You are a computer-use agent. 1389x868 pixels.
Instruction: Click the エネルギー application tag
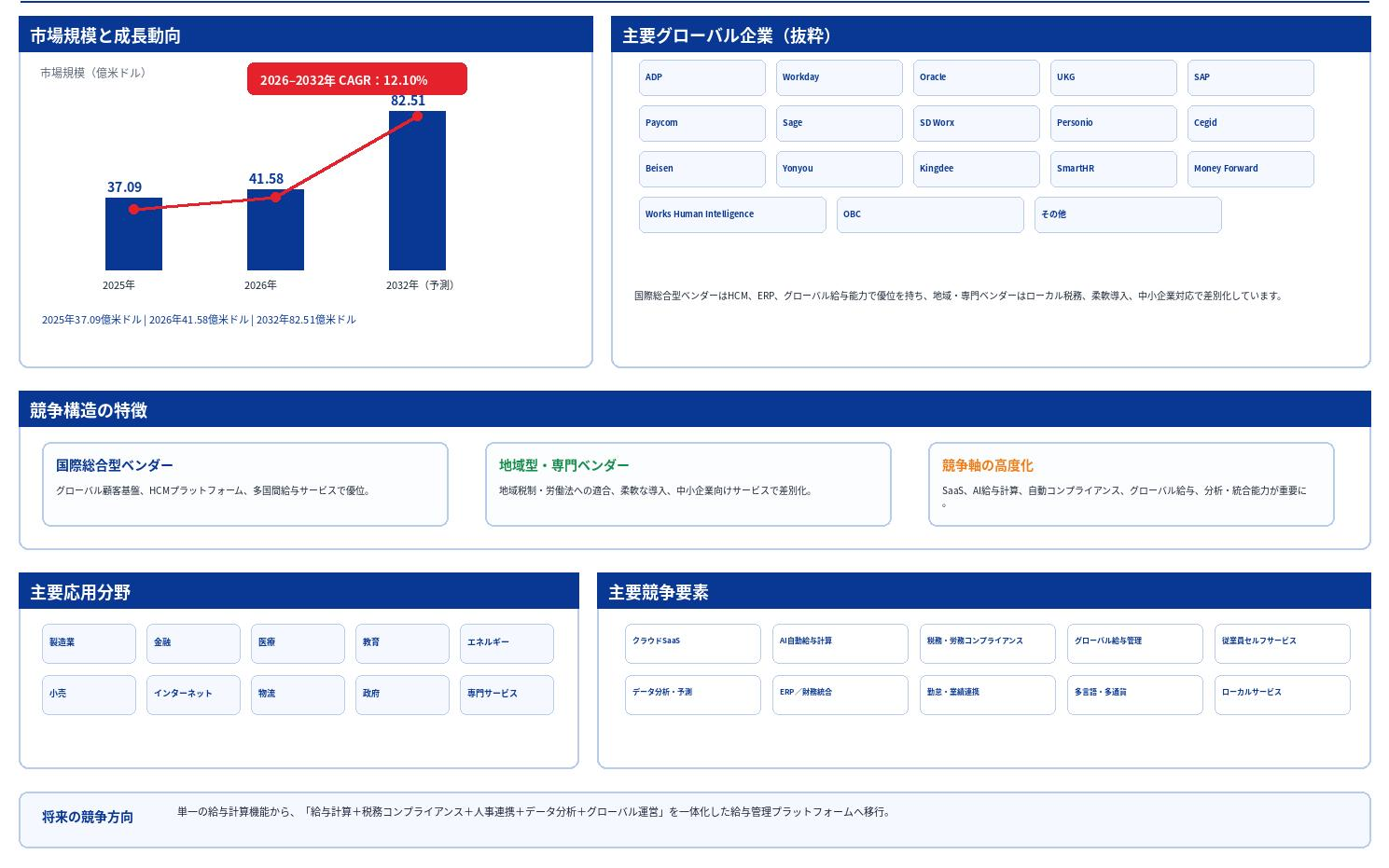(507, 643)
